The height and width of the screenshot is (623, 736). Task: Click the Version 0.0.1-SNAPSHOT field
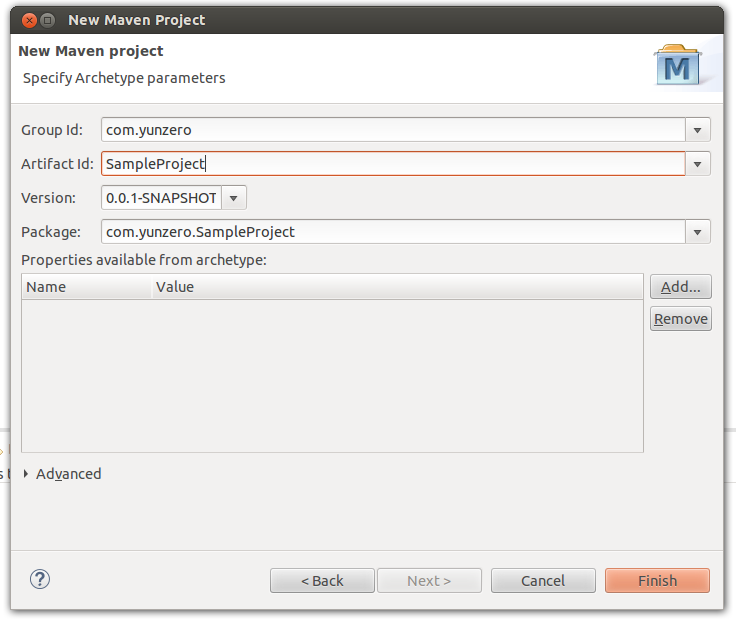coord(161,198)
